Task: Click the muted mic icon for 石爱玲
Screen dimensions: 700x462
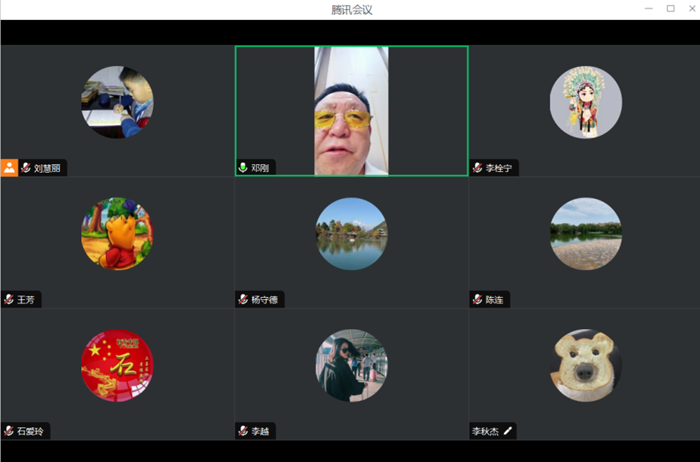Action: coord(9,431)
